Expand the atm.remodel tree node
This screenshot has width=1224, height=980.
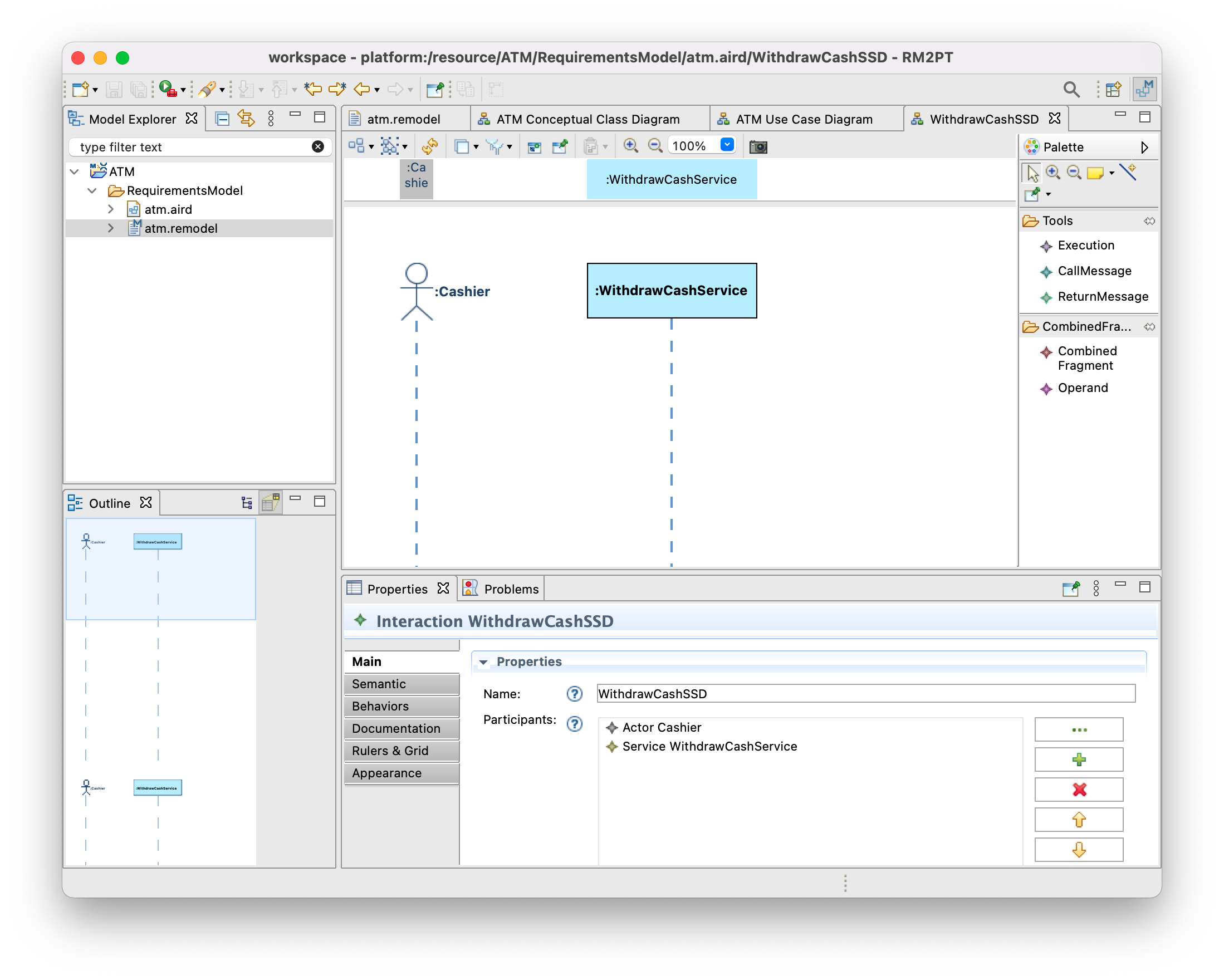point(111,228)
